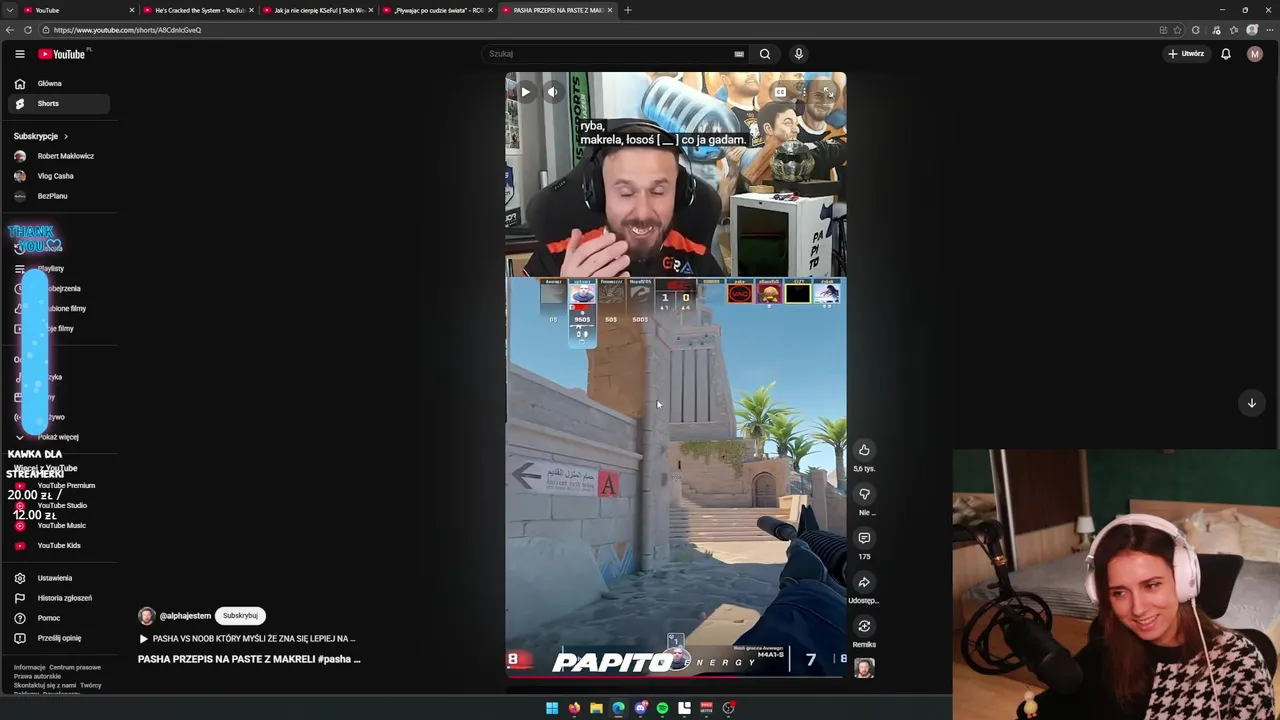
Task: Open YouTube notifications bell
Action: [1225, 54]
